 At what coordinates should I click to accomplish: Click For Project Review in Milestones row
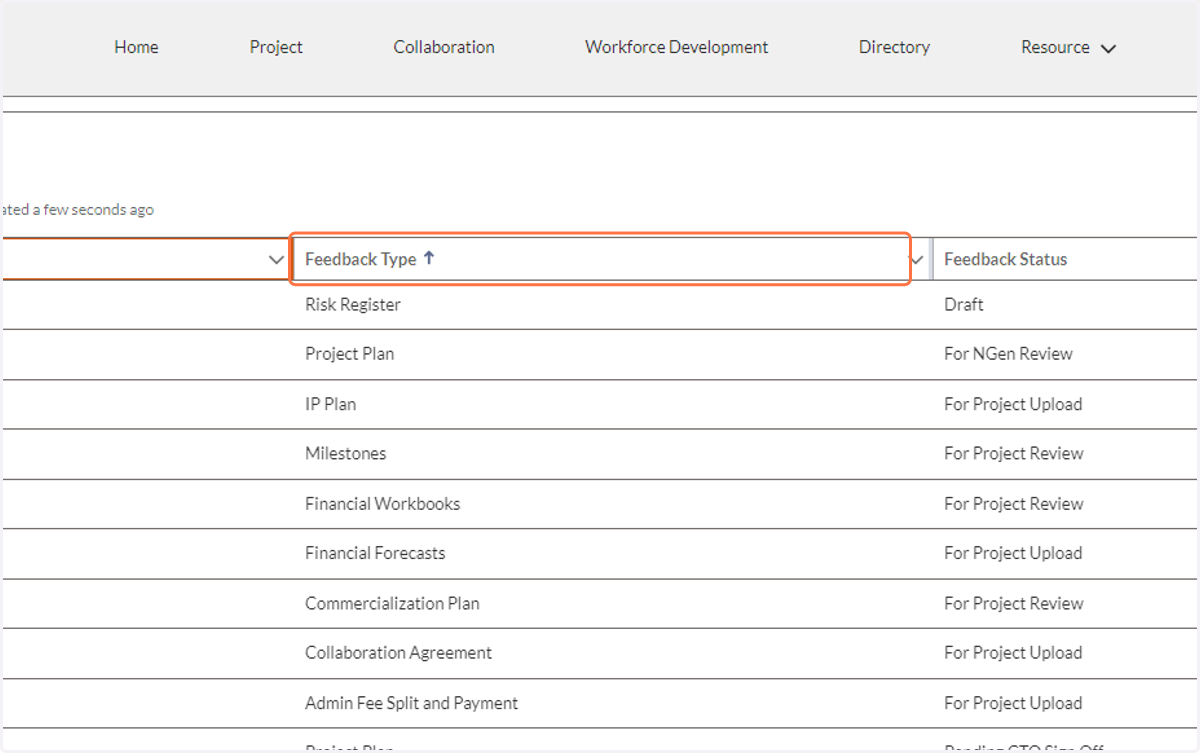[1014, 453]
